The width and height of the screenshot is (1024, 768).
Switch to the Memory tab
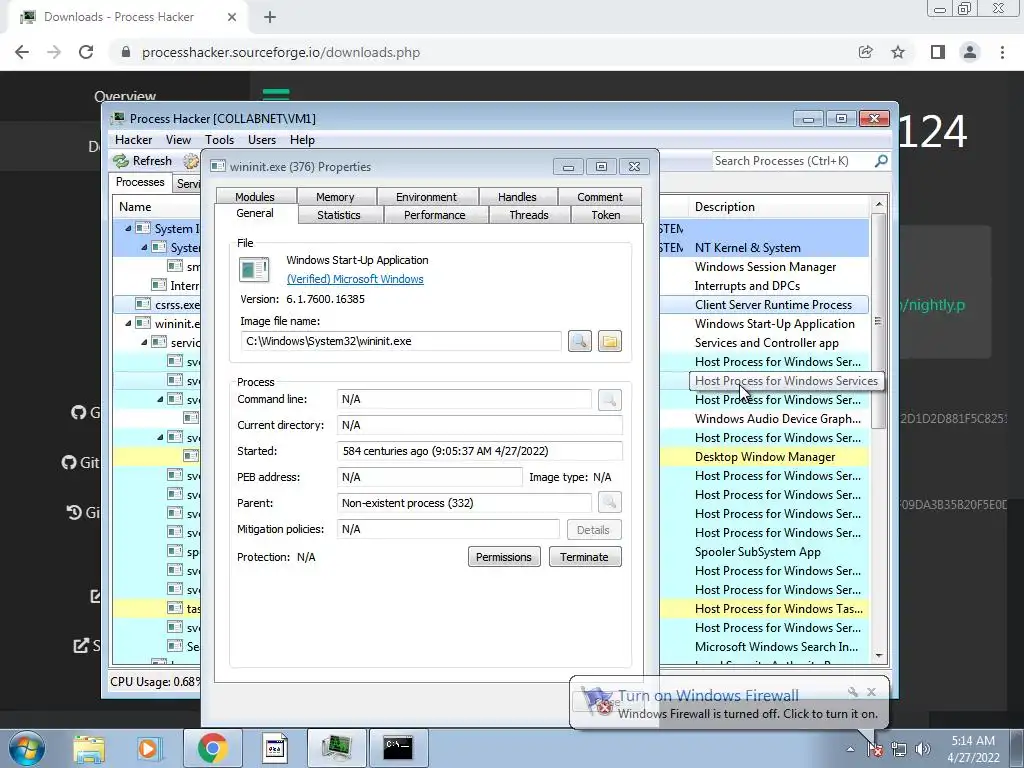point(335,197)
